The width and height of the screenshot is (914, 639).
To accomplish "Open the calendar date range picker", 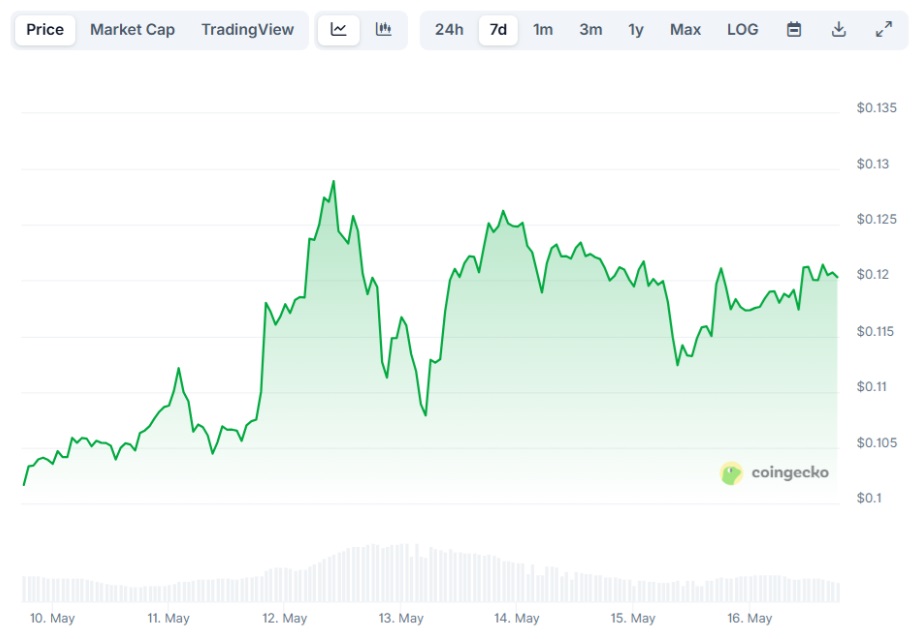I will point(794,30).
